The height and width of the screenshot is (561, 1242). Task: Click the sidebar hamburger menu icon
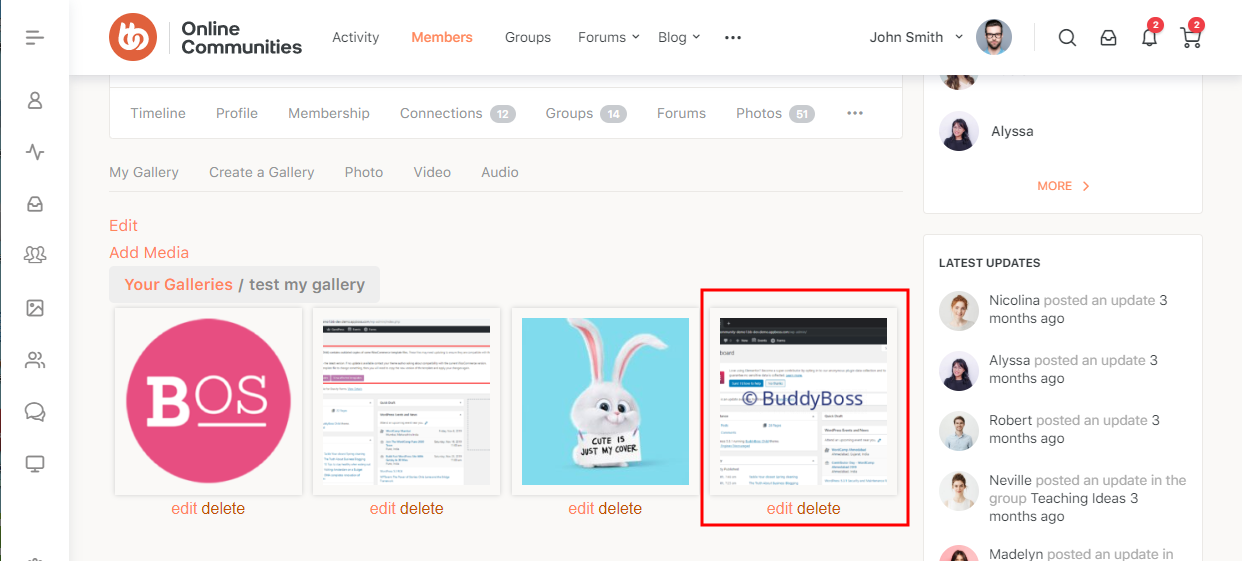coord(35,38)
